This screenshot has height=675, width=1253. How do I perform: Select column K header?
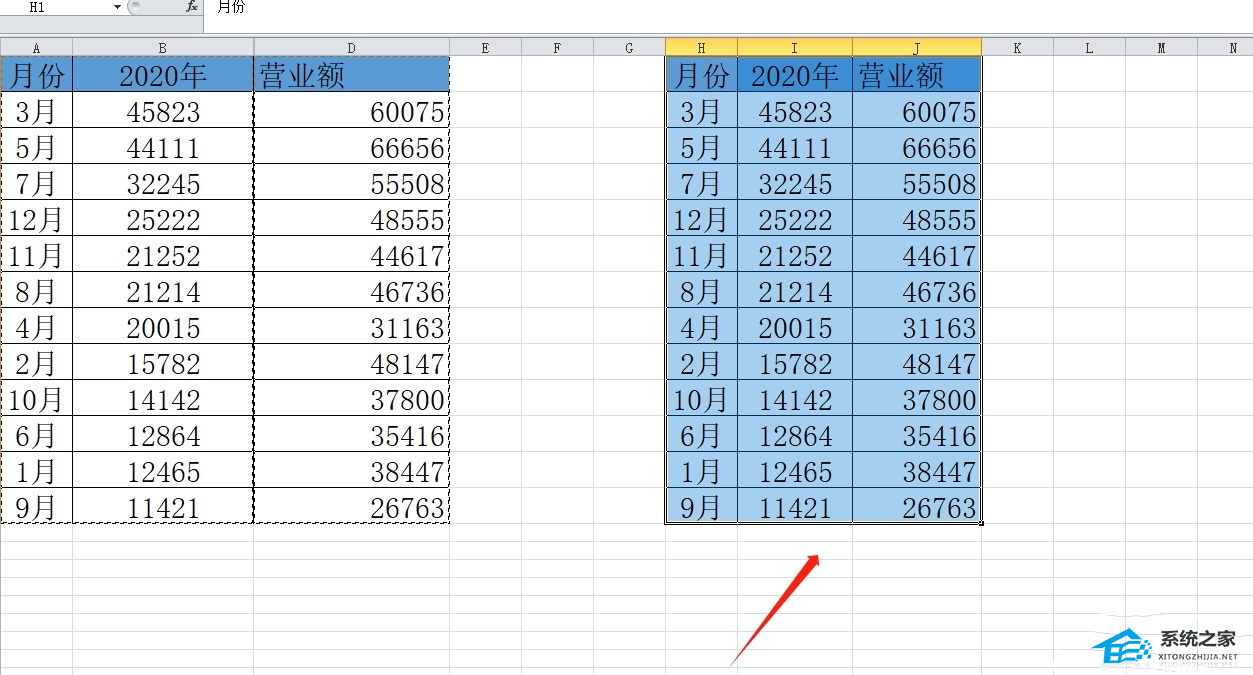click(1017, 47)
